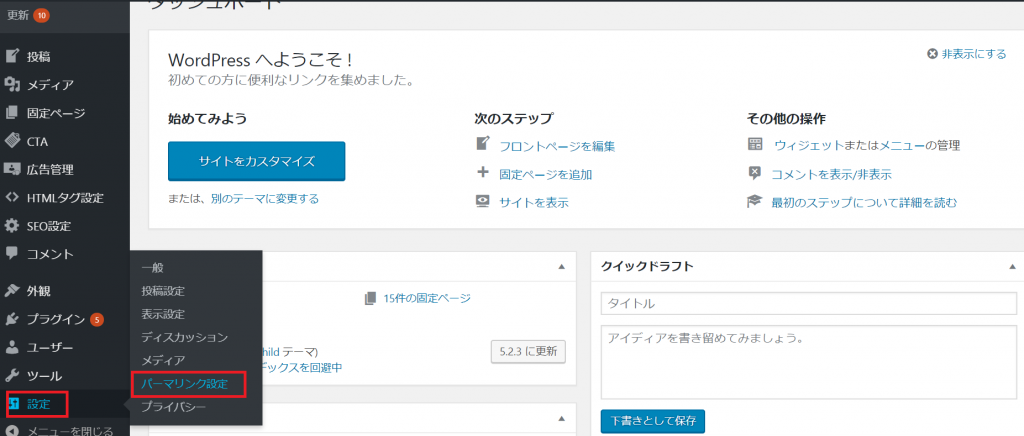
Task: Select パーマリンク設定 in the submenu
Action: 184,384
